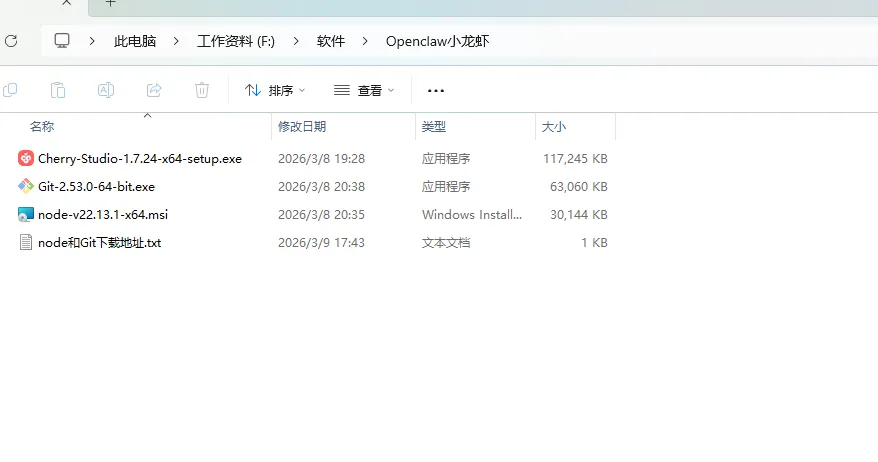Click the Git installer diamond icon
The height and width of the screenshot is (462, 878).
pos(26,186)
